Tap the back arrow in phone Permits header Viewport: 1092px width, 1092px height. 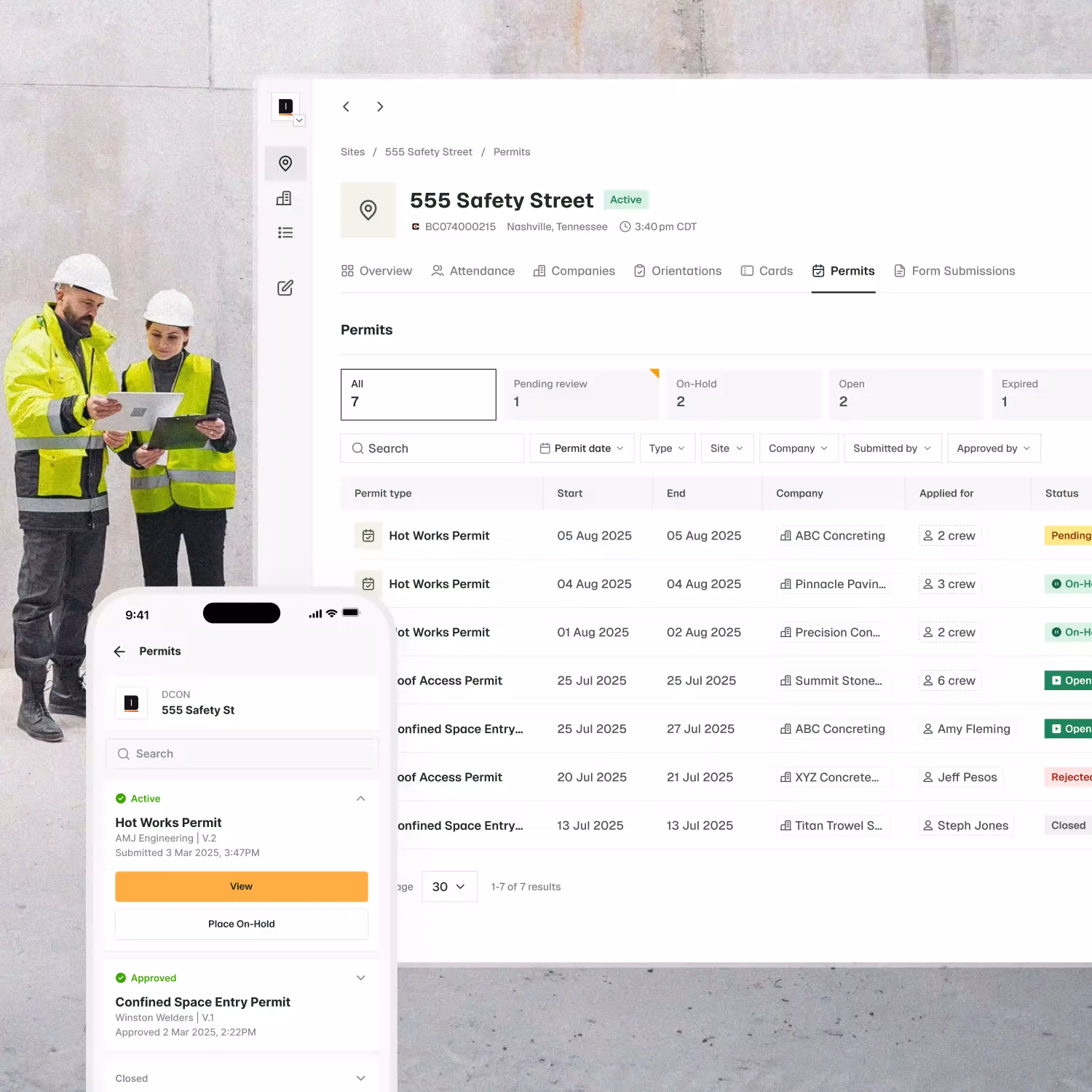pyautogui.click(x=119, y=652)
